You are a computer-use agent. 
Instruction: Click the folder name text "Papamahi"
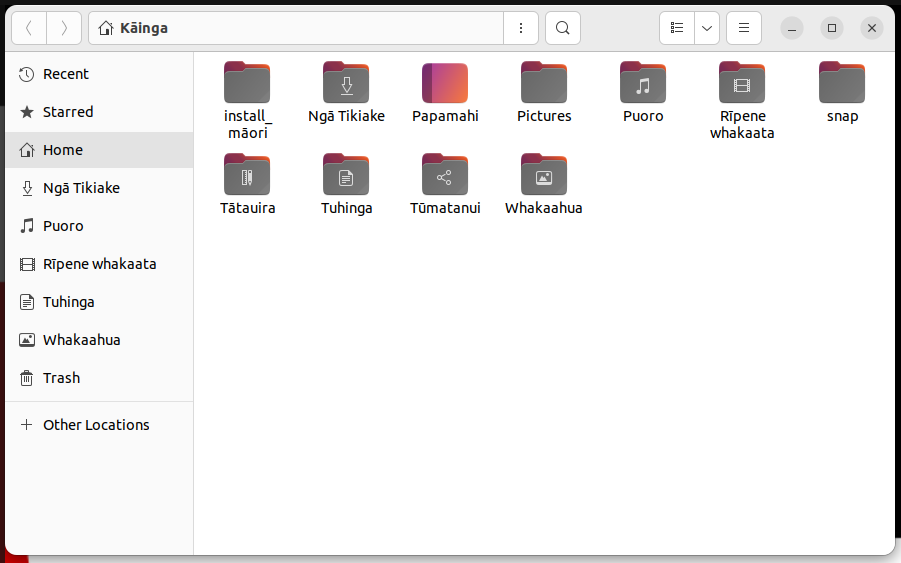coord(445,117)
